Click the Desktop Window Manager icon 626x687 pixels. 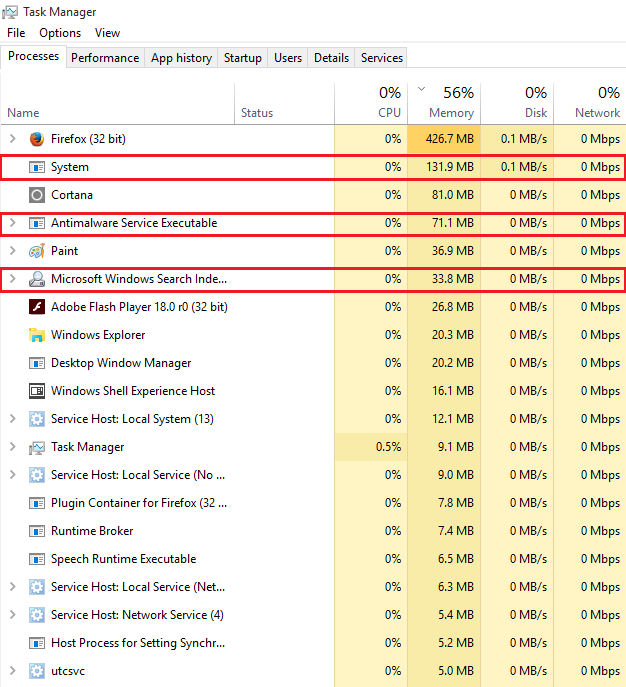[37, 363]
